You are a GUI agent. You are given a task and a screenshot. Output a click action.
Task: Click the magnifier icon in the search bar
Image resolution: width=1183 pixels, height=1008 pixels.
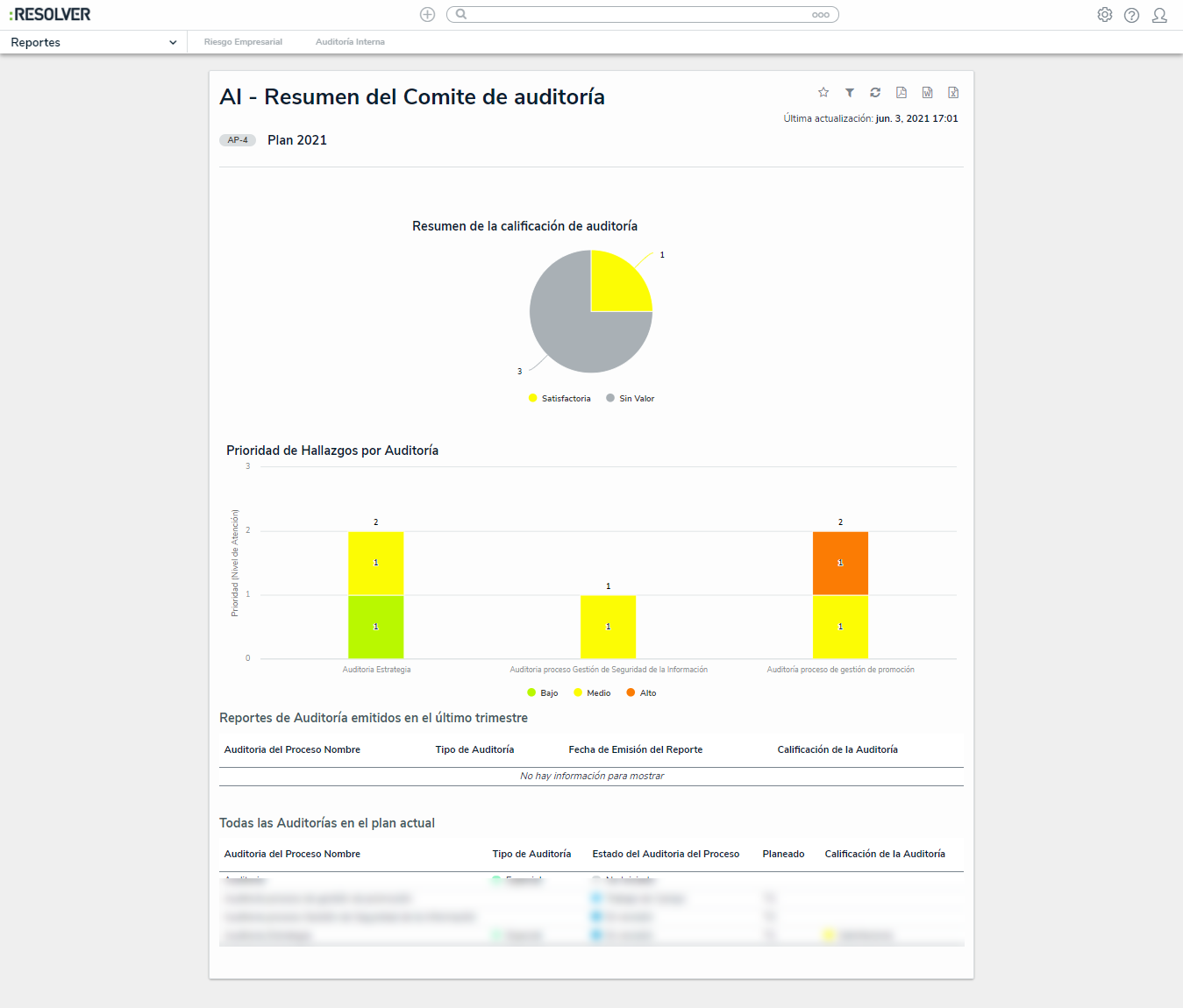click(x=461, y=14)
